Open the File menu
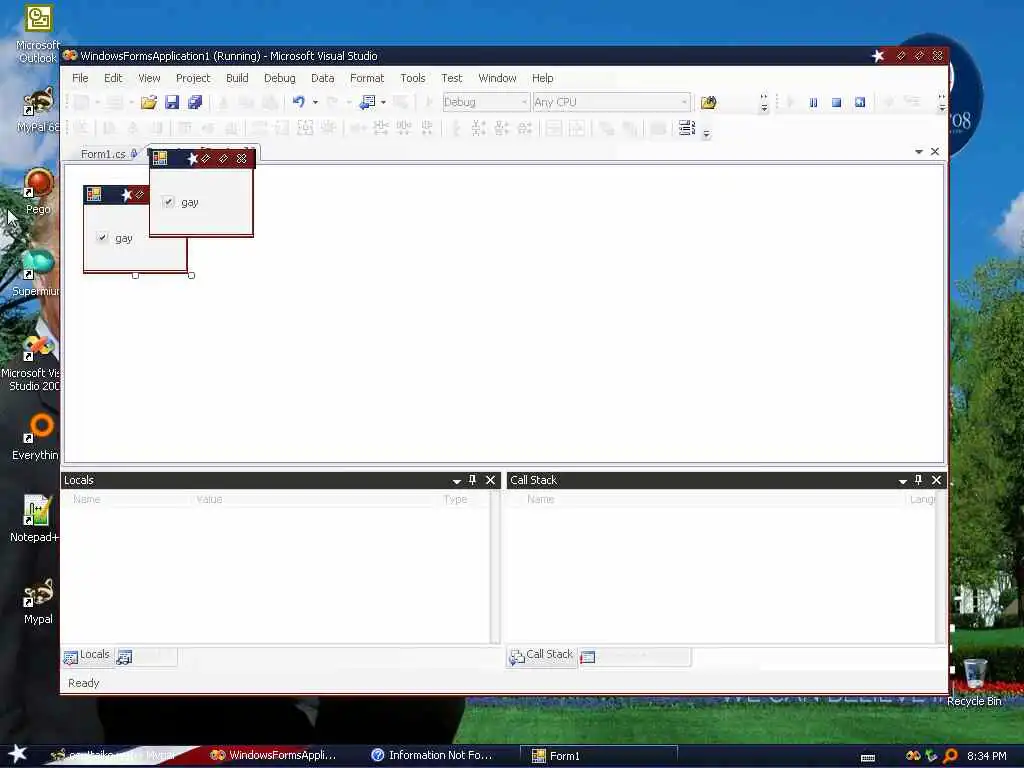This screenshot has height=768, width=1024. tap(80, 78)
